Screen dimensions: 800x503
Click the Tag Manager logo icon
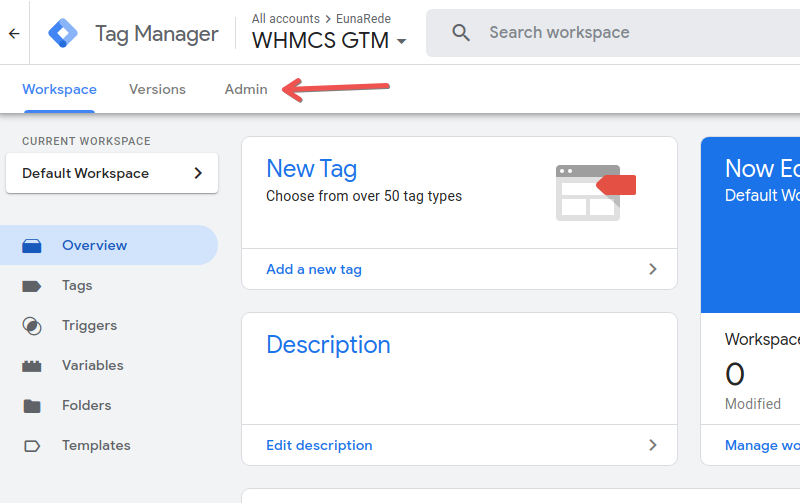pos(64,33)
